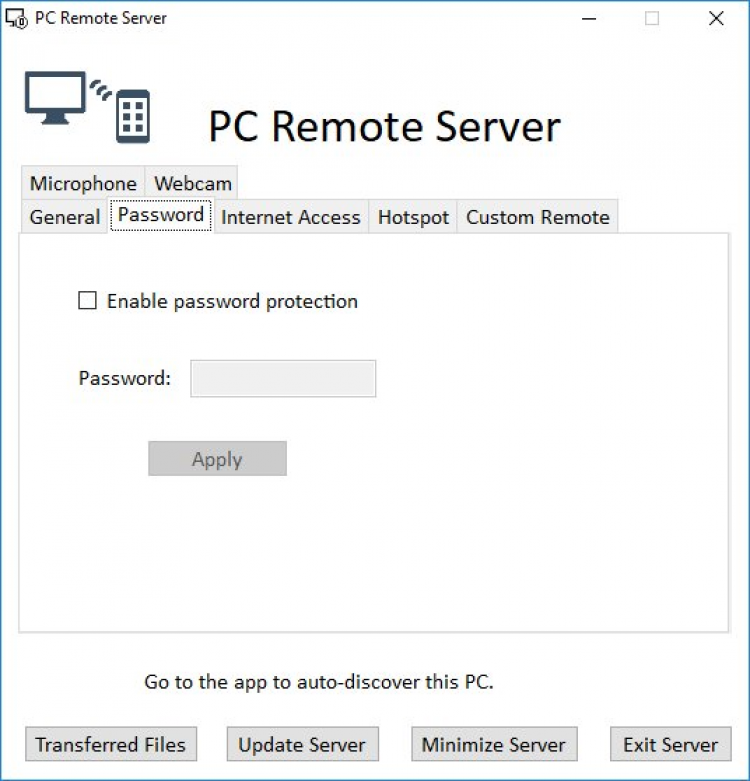Viewport: 750px width, 781px height.
Task: Show the Hotspot tab
Action: (413, 217)
